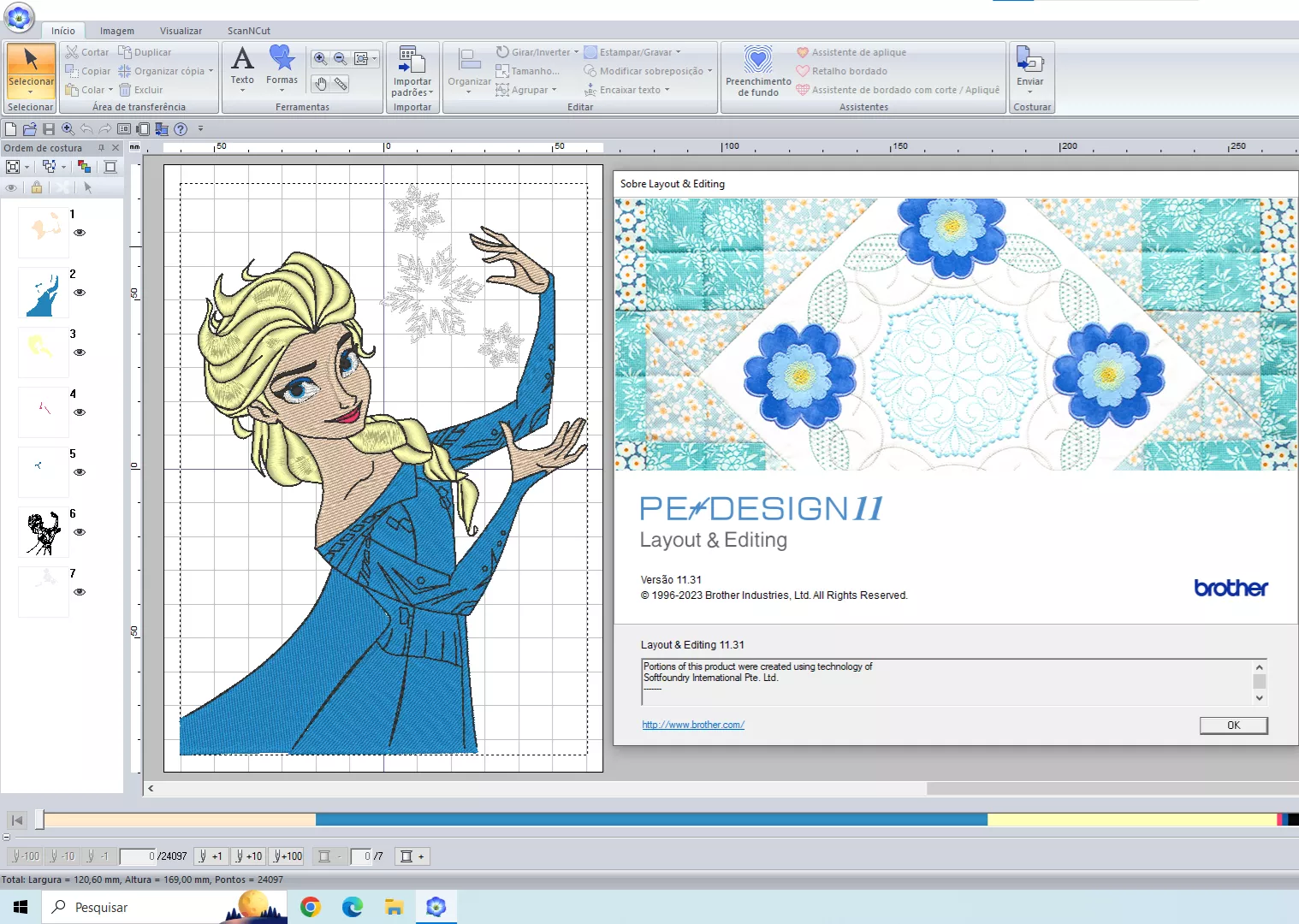The width and height of the screenshot is (1299, 924).
Task: Select sewing order thumbnail 6
Action: 44,532
